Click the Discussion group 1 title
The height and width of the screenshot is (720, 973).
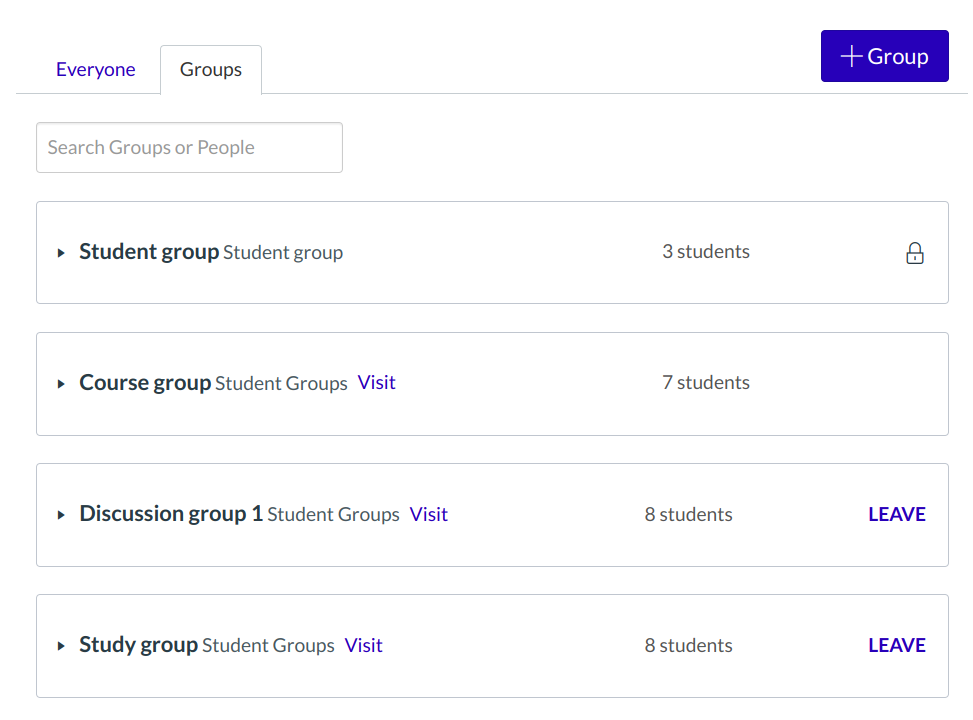[x=171, y=514]
